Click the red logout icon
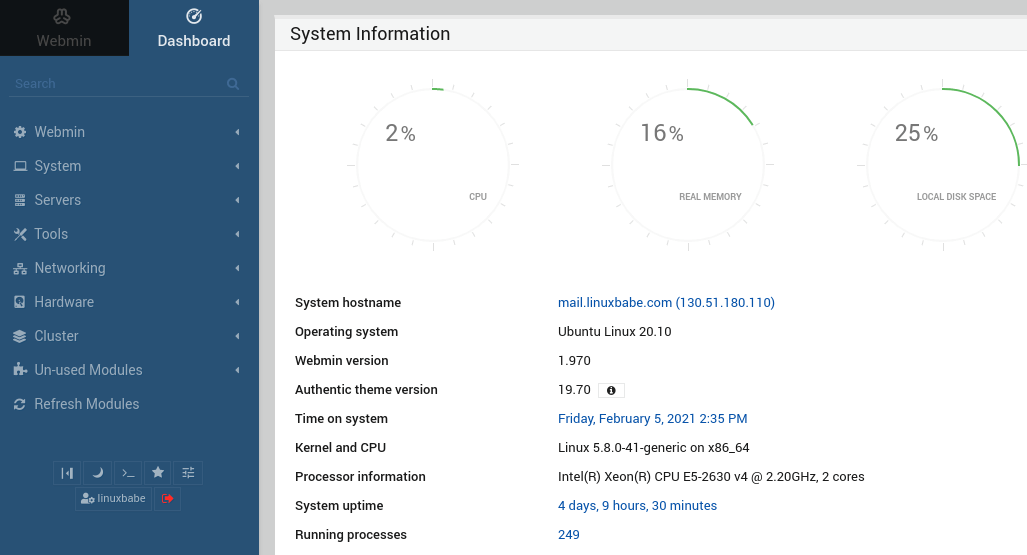 tap(167, 498)
